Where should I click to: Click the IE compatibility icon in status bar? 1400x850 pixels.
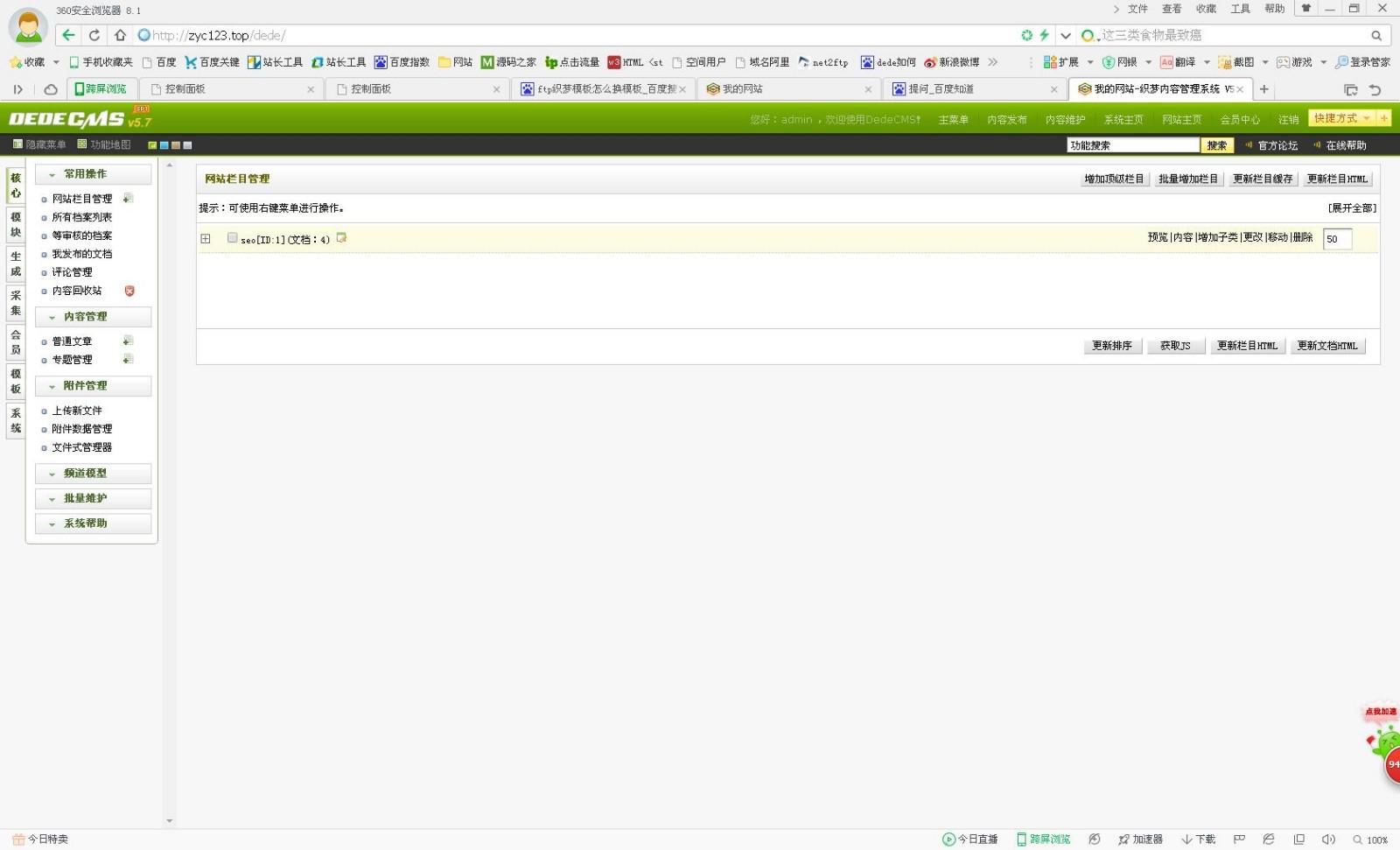1268,839
